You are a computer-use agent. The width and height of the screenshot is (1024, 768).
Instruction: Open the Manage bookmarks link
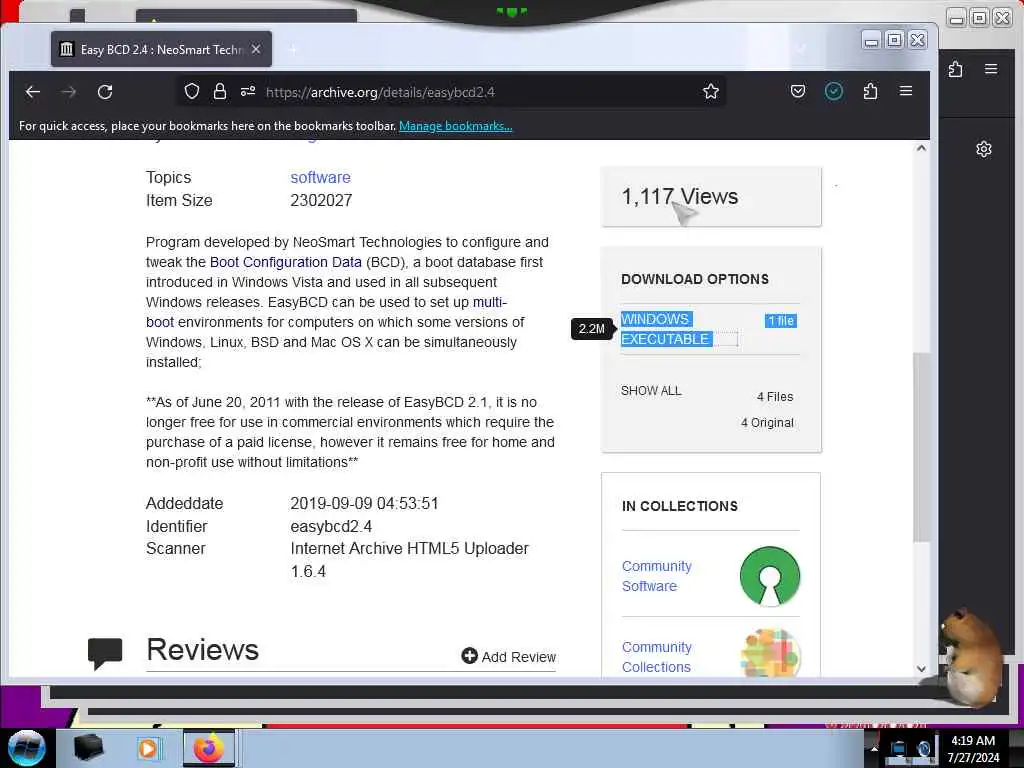tap(455, 126)
